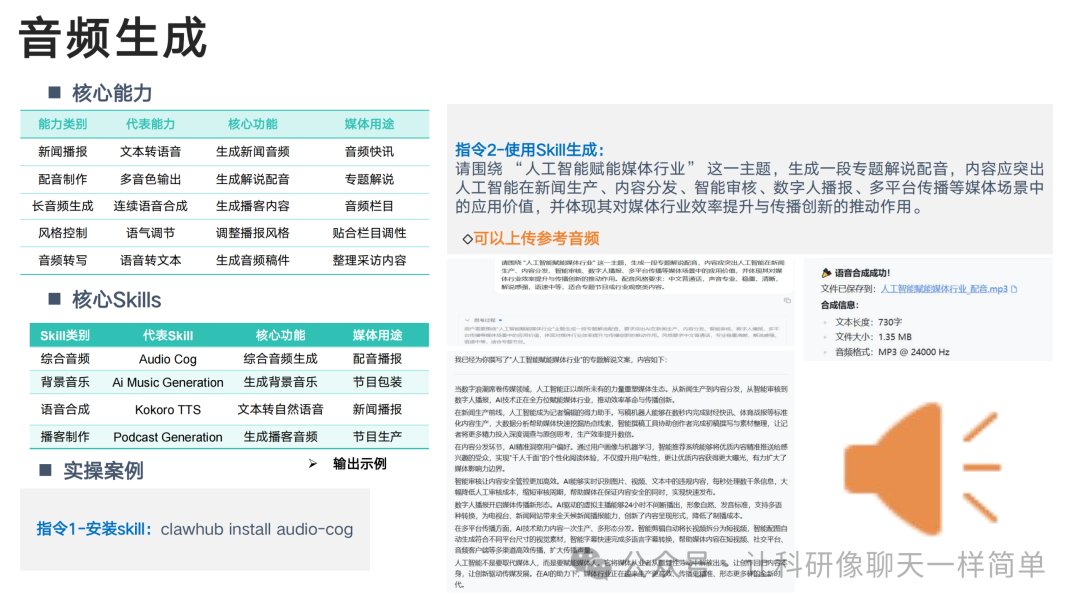Select the 代表Skill column header
Viewport: 1080px width, 608px height.
coord(167,335)
